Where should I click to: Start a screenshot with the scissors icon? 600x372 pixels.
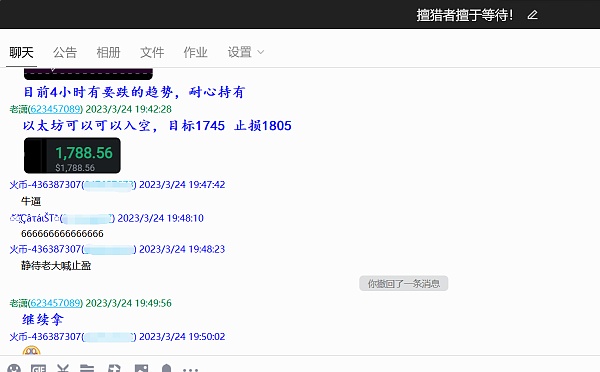(x=63, y=368)
